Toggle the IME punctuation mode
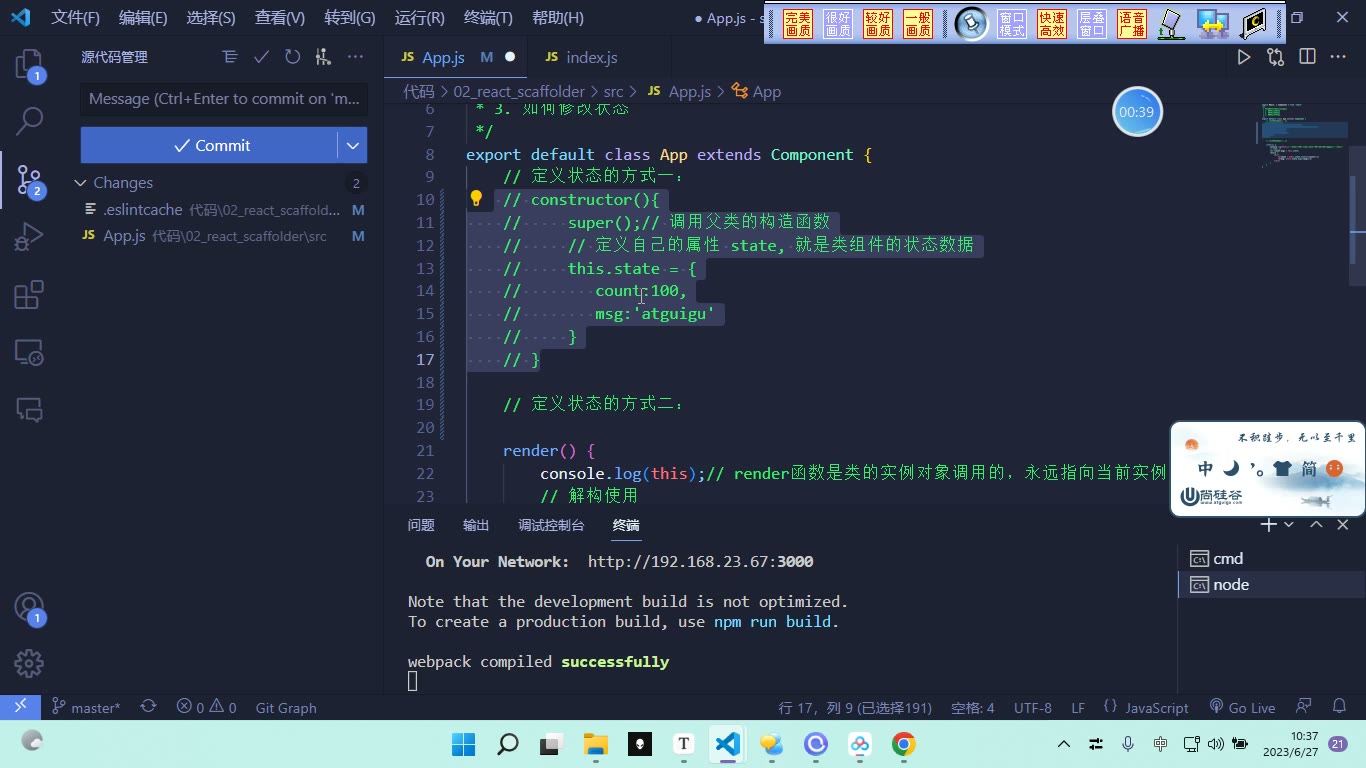Screen dimensions: 1366x768 point(1257,469)
